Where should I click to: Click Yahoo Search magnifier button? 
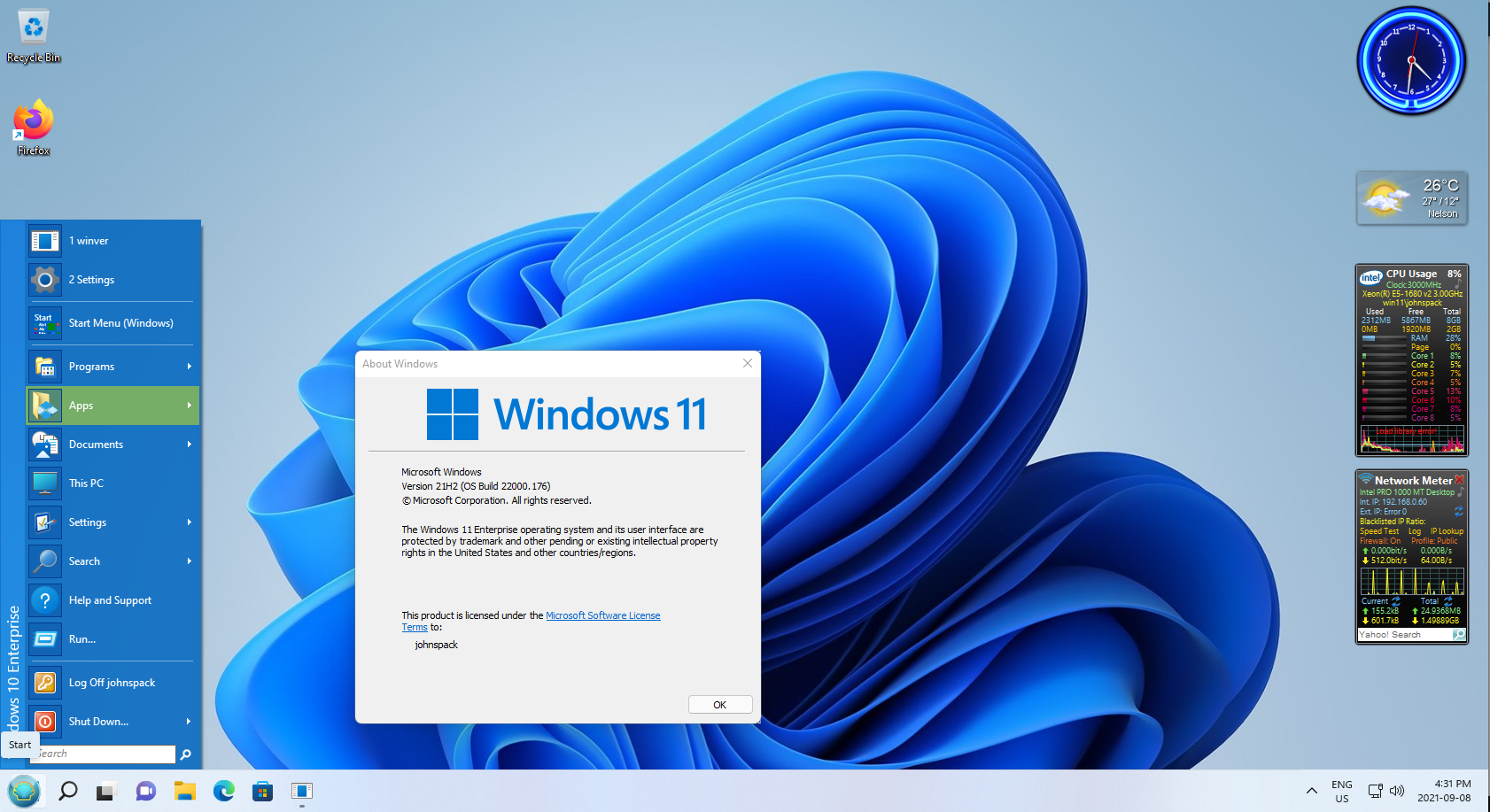[x=1459, y=635]
